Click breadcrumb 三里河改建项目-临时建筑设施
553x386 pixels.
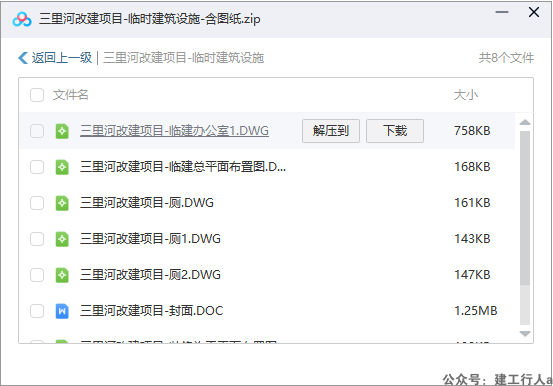[x=183, y=58]
